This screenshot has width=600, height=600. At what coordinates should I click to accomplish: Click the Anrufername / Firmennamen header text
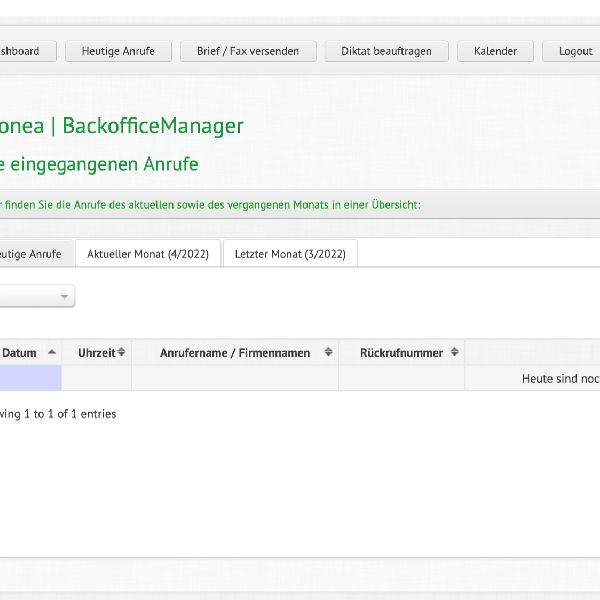[235, 352]
